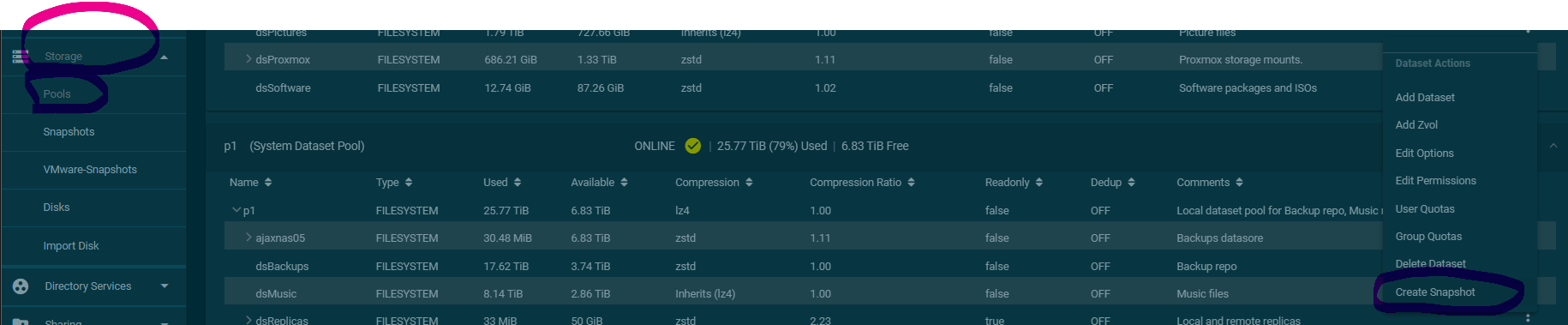Click the dsBackups dataset name
The image size is (1568, 325).
tap(282, 267)
